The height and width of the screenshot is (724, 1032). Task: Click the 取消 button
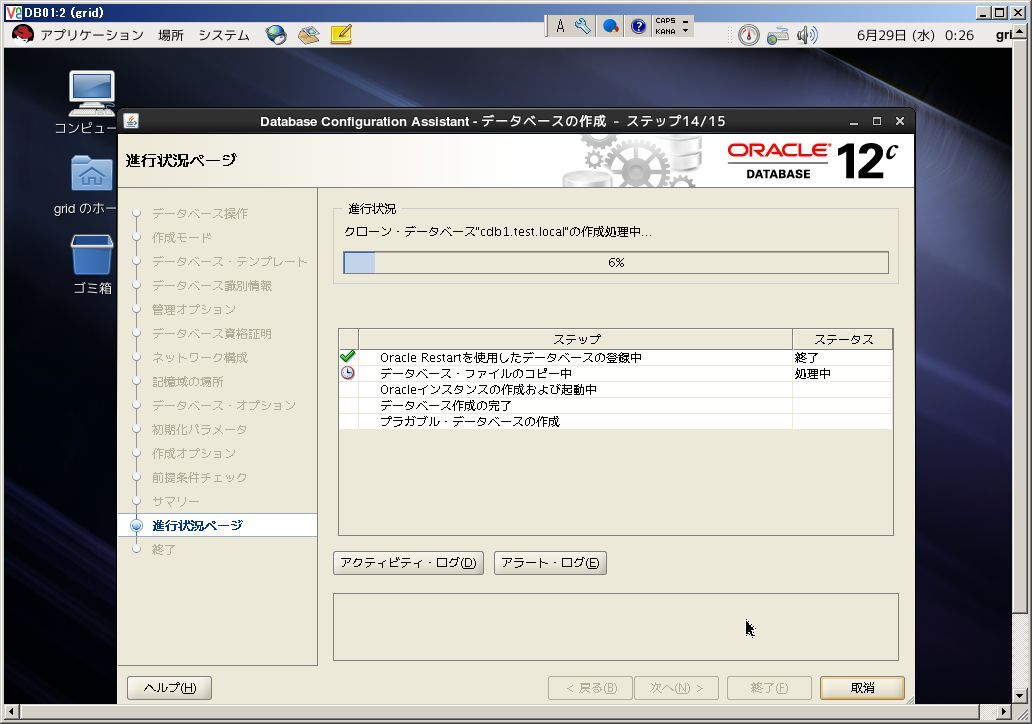(862, 688)
